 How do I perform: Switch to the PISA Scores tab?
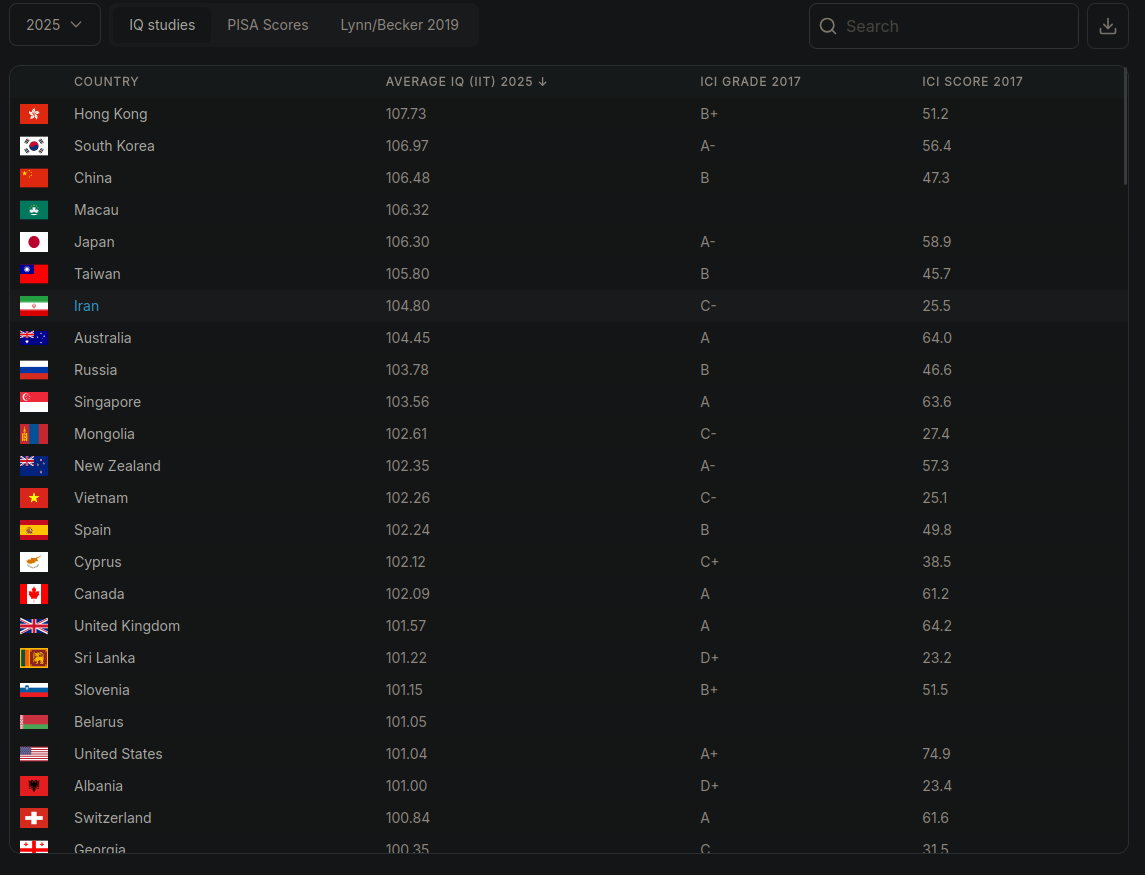pos(268,25)
